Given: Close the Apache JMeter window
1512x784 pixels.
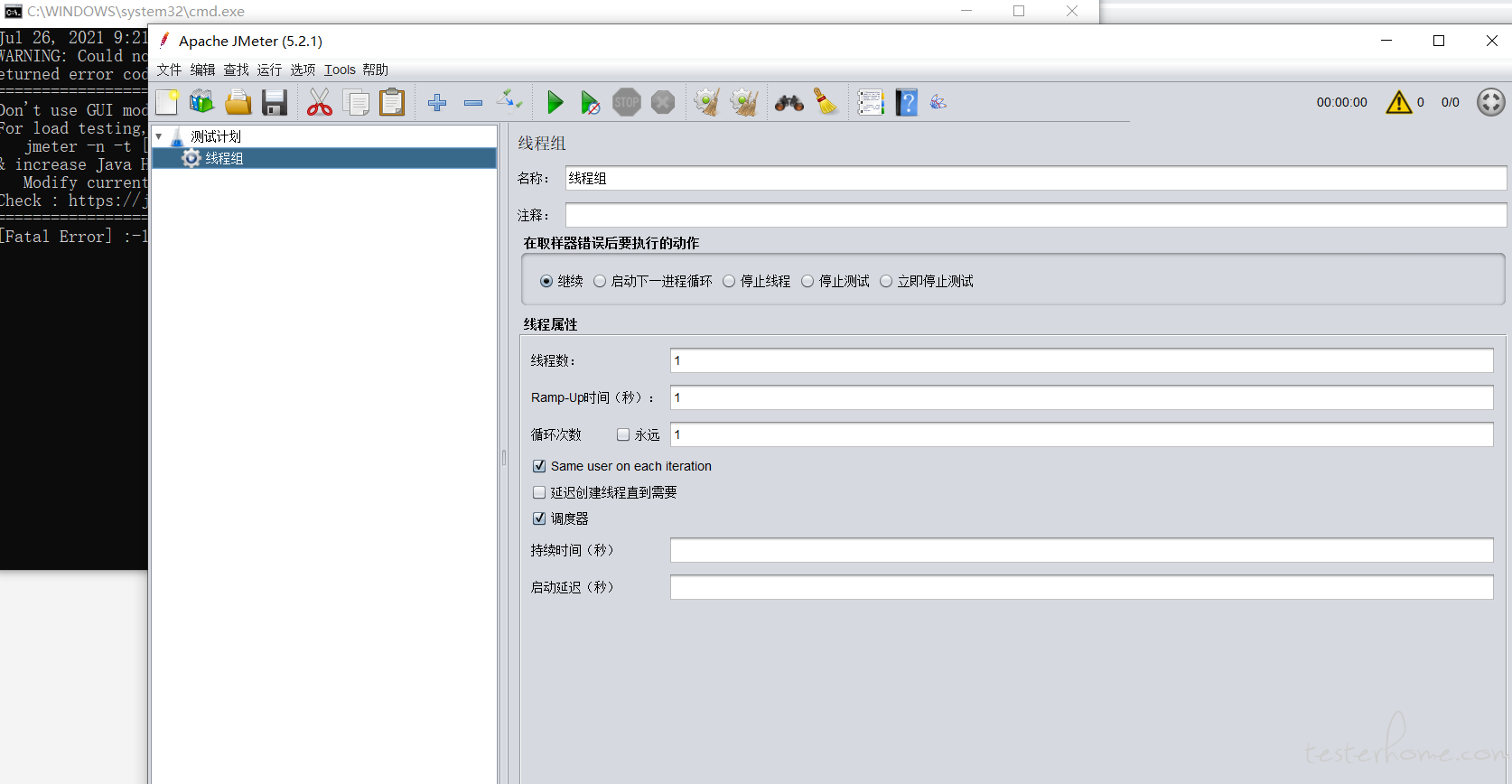Looking at the screenshot, I should tap(1492, 41).
